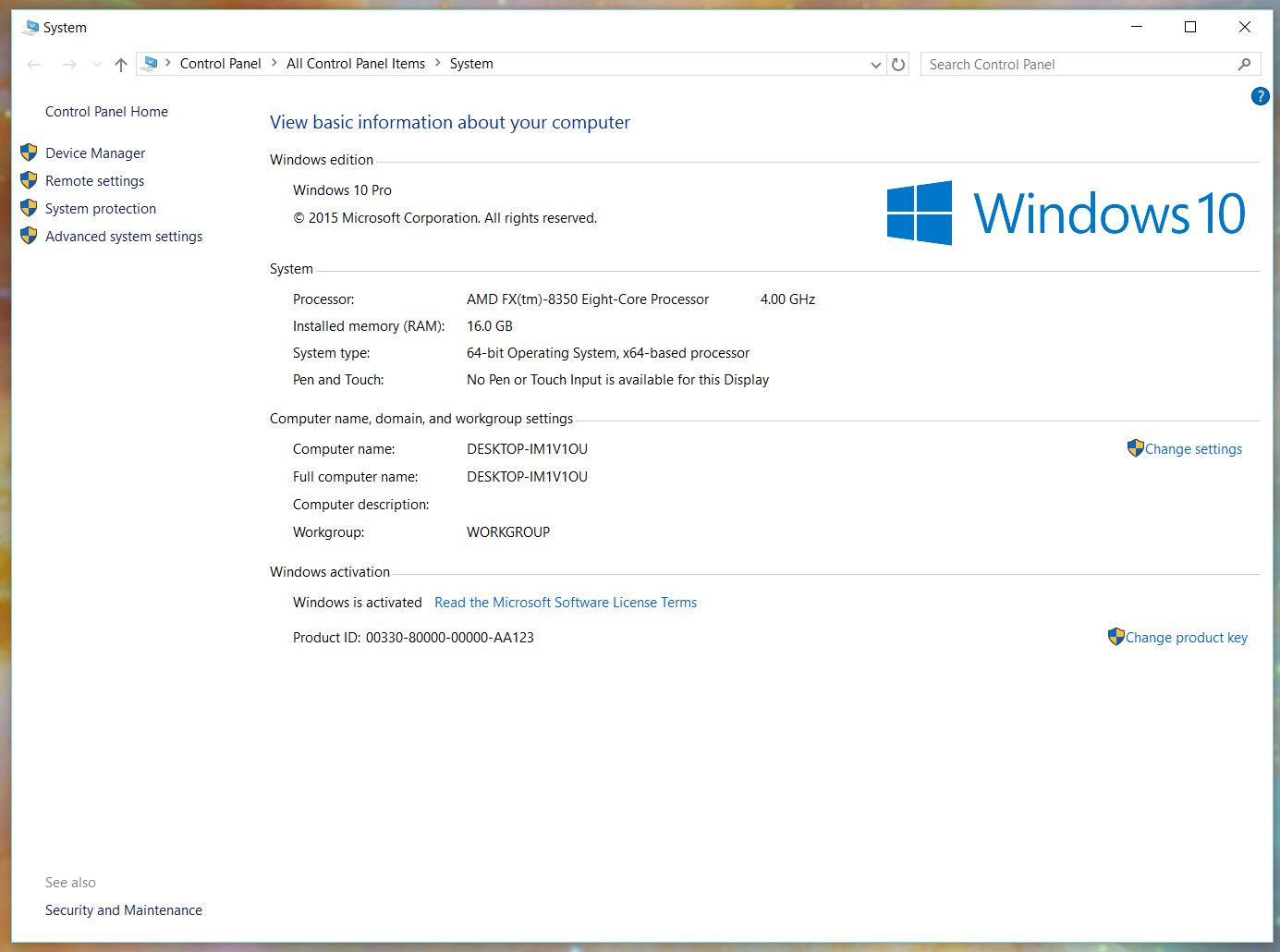Screen dimensions: 1280x952
Task: Click the Windows is activated text
Action: point(358,603)
